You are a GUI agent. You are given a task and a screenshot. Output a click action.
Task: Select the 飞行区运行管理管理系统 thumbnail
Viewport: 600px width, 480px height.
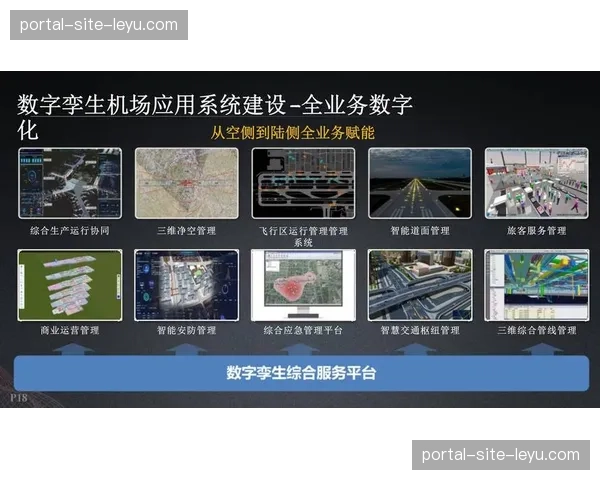coord(303,183)
